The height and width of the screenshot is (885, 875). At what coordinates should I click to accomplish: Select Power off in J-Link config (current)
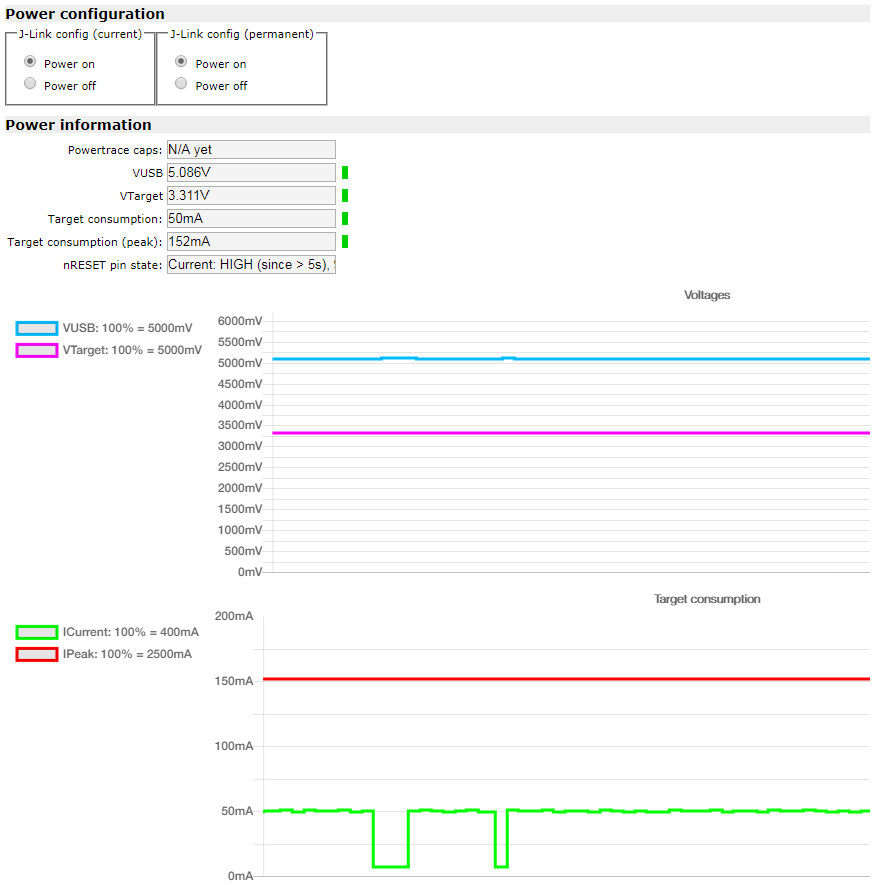[x=30, y=84]
